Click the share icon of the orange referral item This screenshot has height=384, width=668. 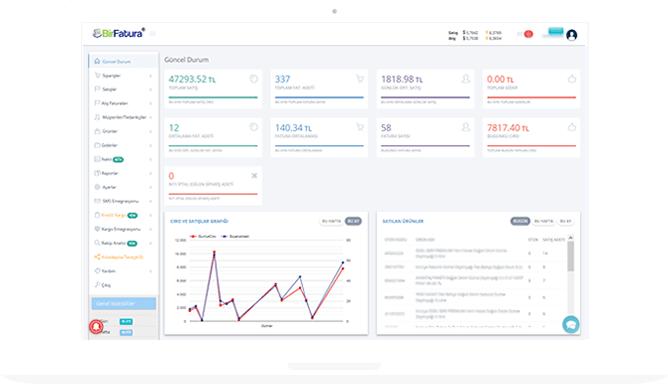click(x=97, y=257)
